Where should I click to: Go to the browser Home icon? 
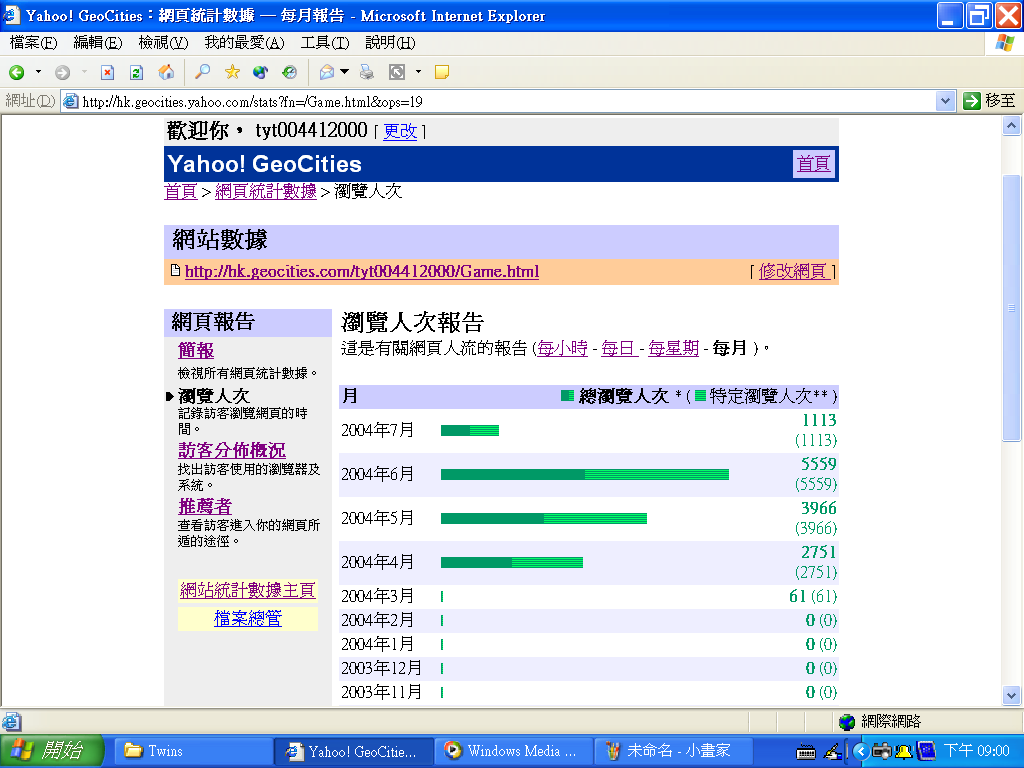tap(166, 72)
